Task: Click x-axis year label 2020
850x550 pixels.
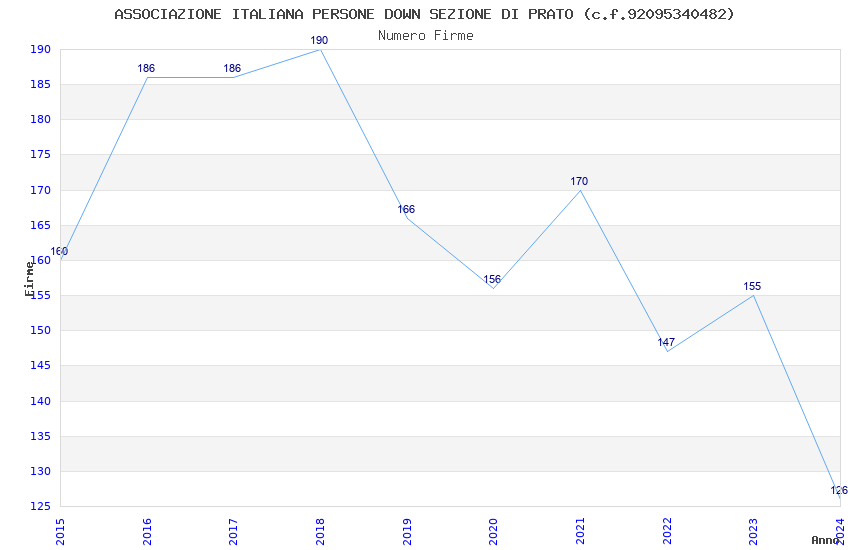Action: coord(493,532)
